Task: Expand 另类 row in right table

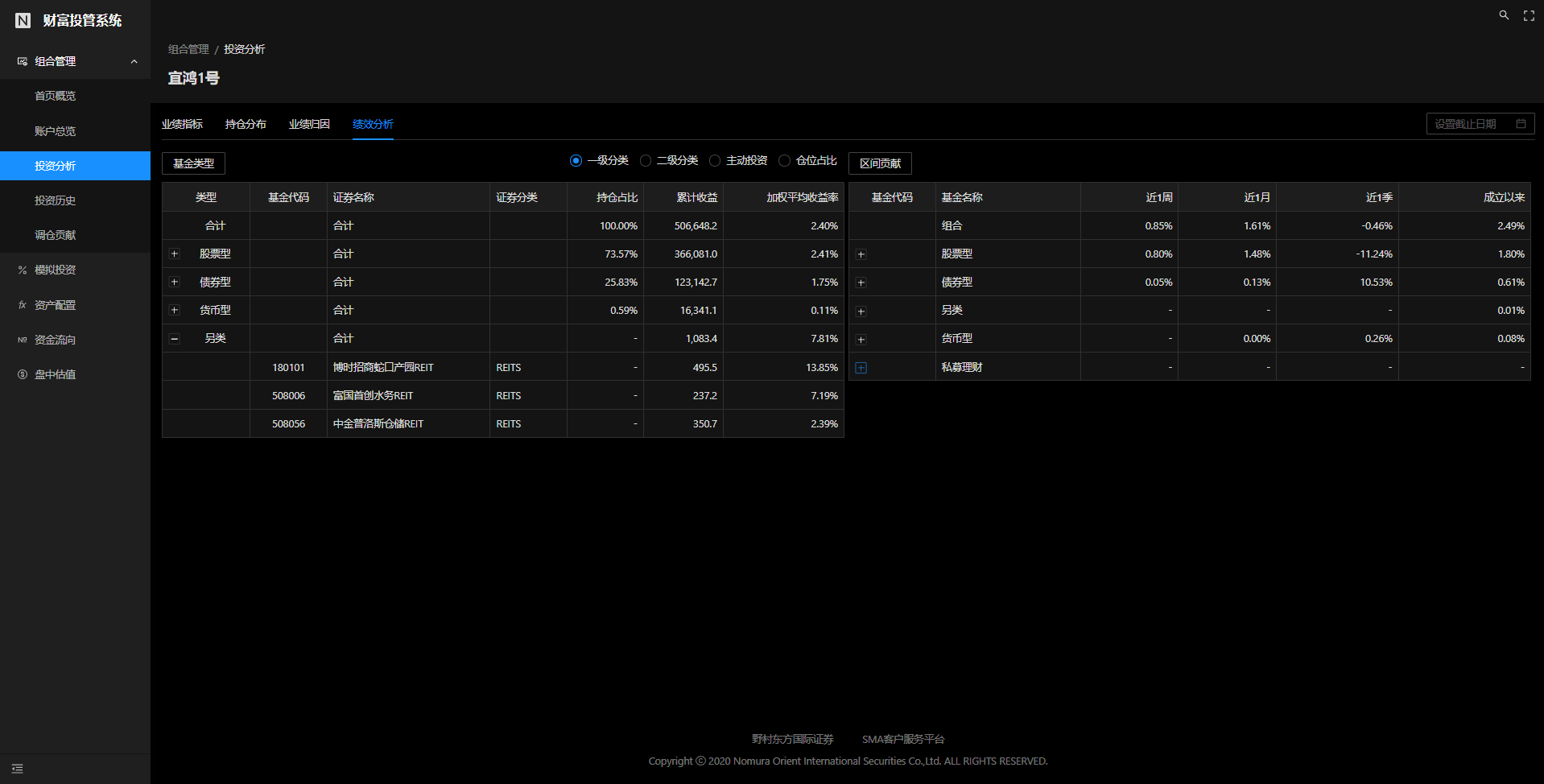Action: point(861,312)
